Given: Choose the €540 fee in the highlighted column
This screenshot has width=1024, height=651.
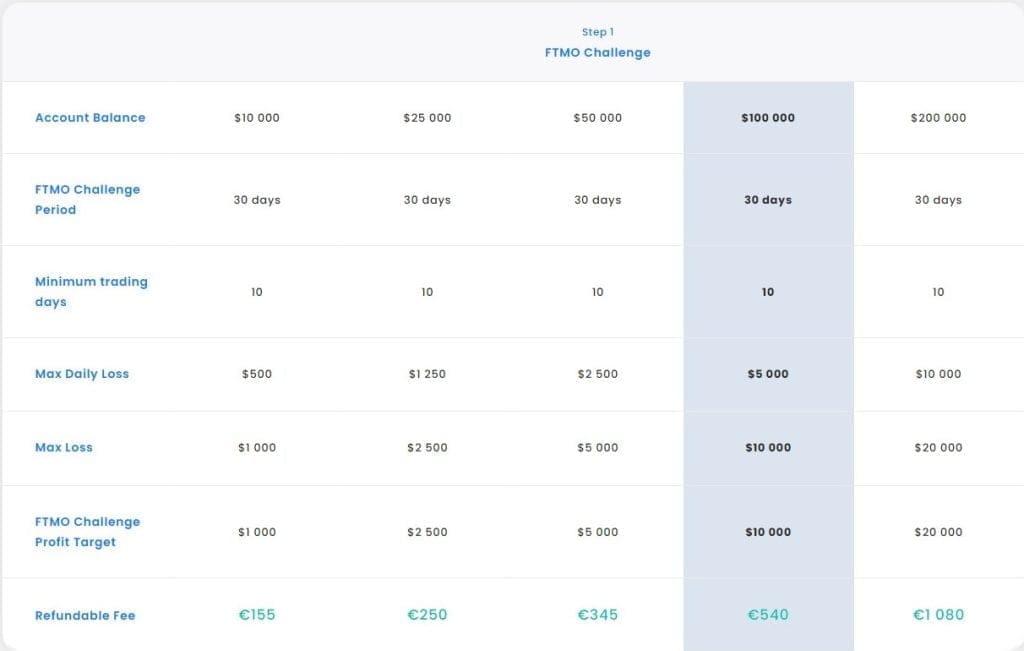Looking at the screenshot, I should click(768, 615).
